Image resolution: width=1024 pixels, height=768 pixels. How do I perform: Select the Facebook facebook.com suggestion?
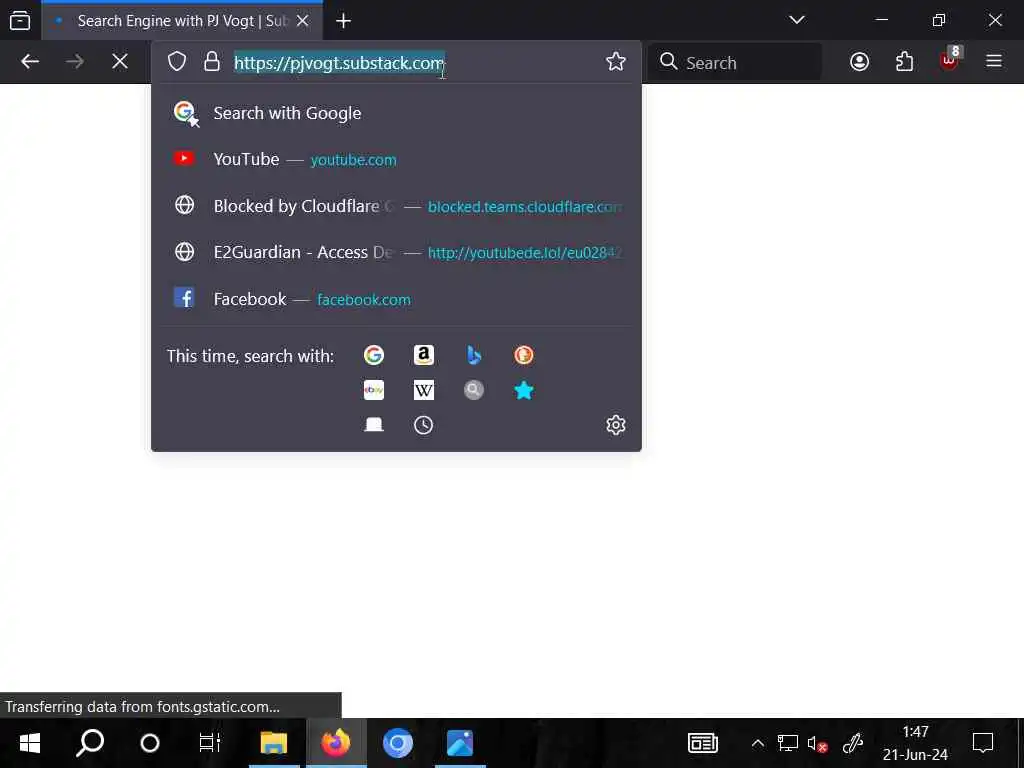tap(396, 299)
